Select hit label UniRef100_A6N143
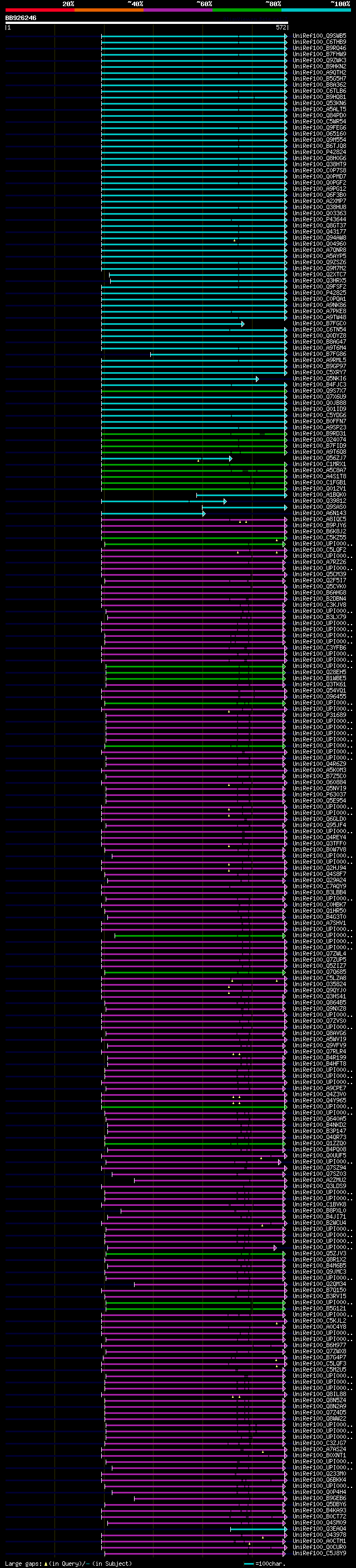356x1568 pixels. (319, 513)
